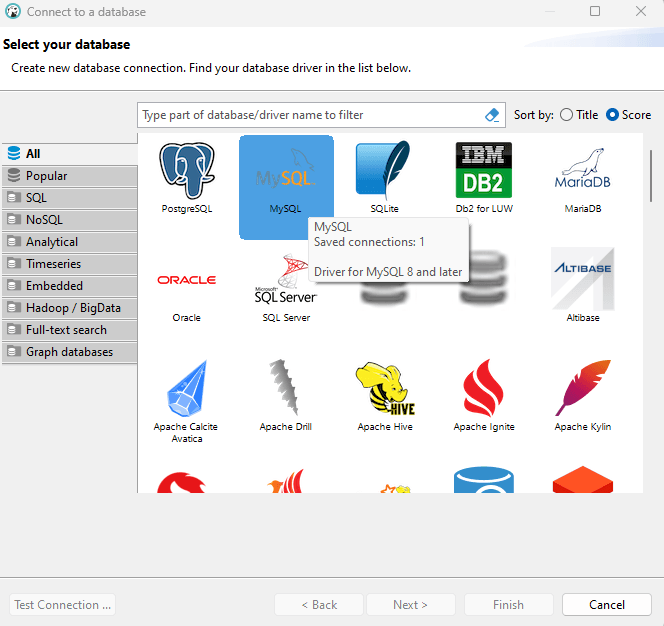Click the Test Connection ... button
Screen dimensions: 664x626
pos(62,604)
